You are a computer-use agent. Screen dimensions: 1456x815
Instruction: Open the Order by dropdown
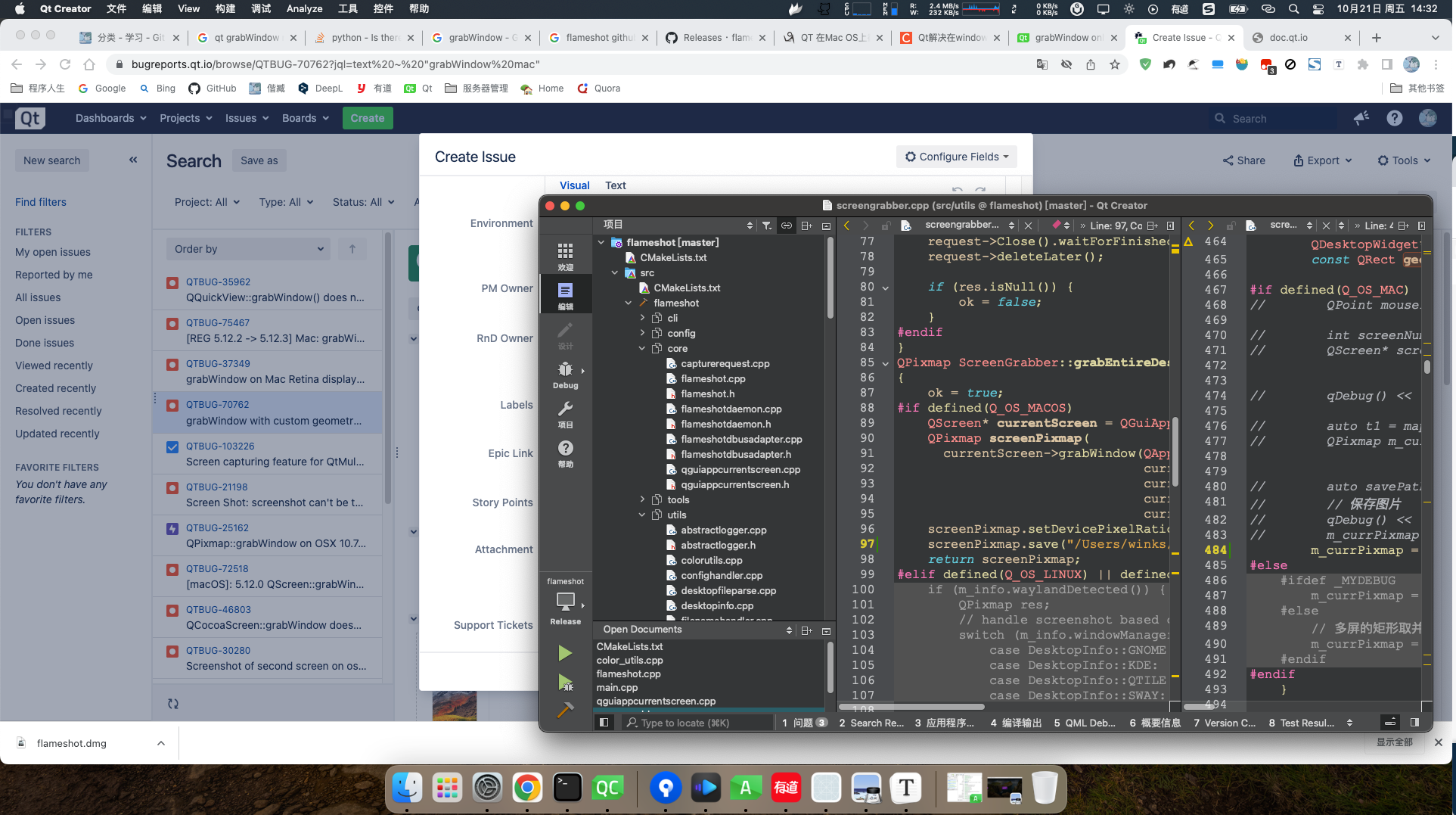tap(248, 249)
